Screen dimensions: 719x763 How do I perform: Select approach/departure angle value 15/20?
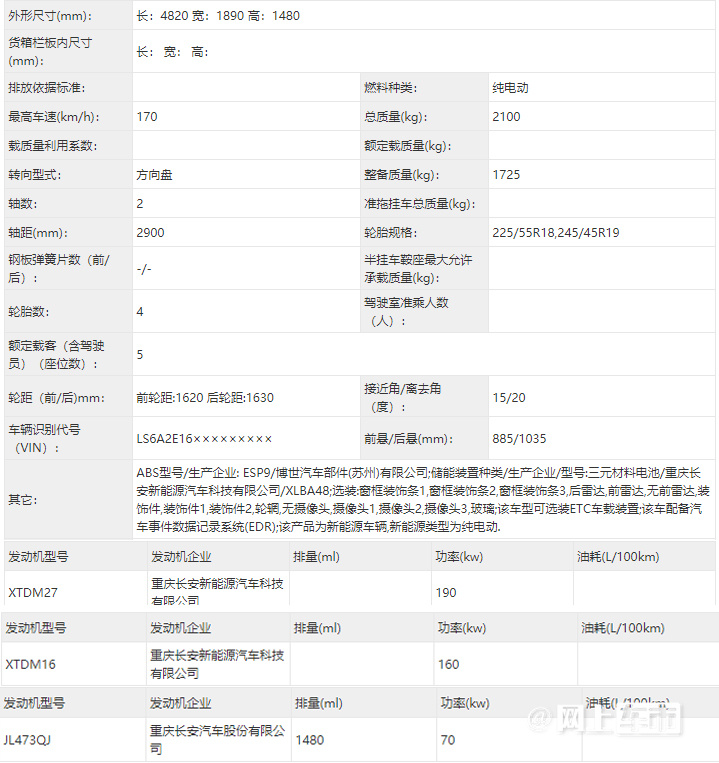[x=509, y=398]
